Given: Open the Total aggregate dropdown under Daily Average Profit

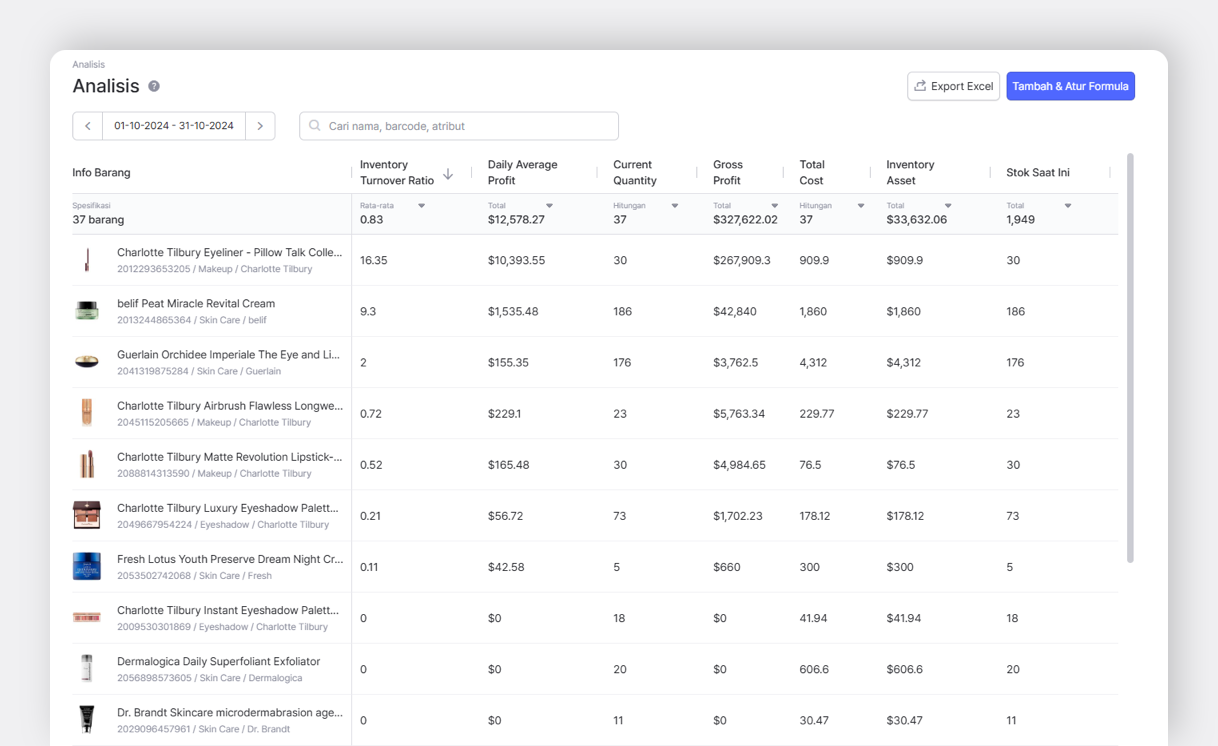Looking at the screenshot, I should pos(549,206).
